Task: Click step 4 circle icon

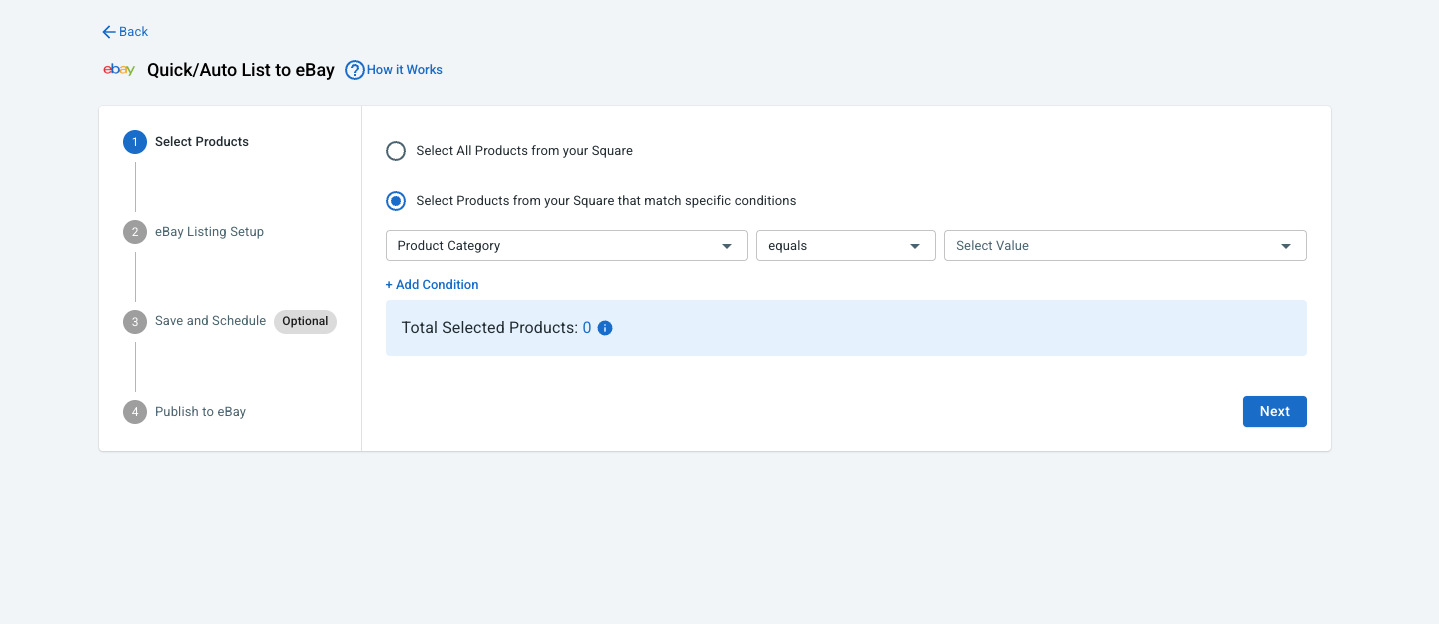Action: point(135,412)
